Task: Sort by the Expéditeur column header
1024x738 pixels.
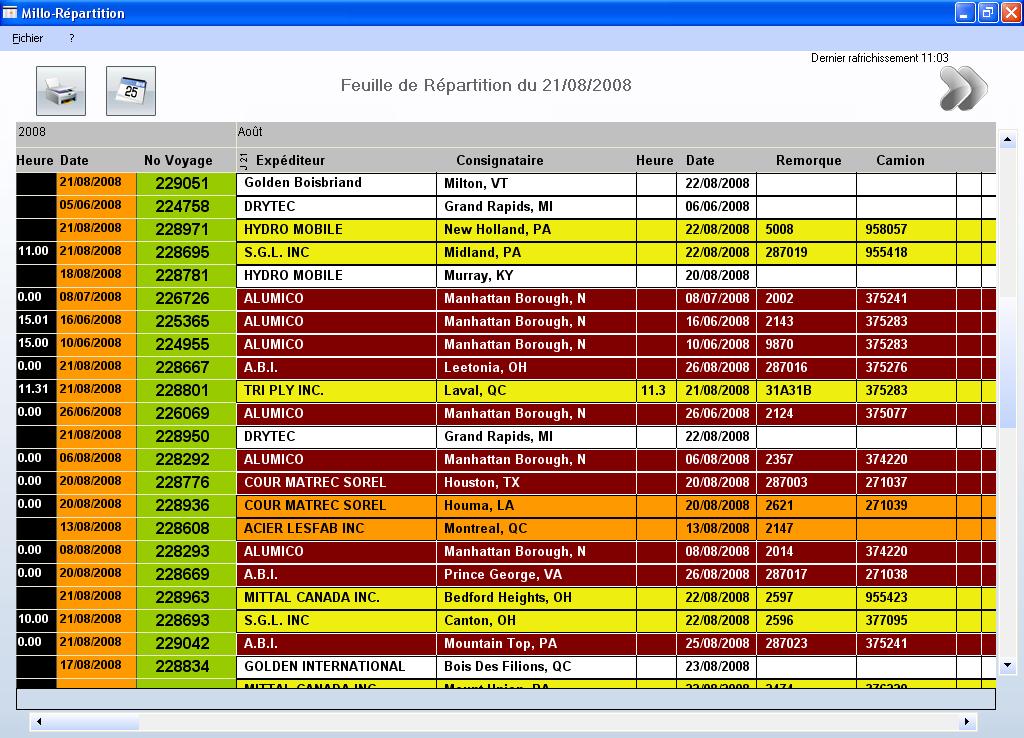Action: pyautogui.click(x=290, y=161)
